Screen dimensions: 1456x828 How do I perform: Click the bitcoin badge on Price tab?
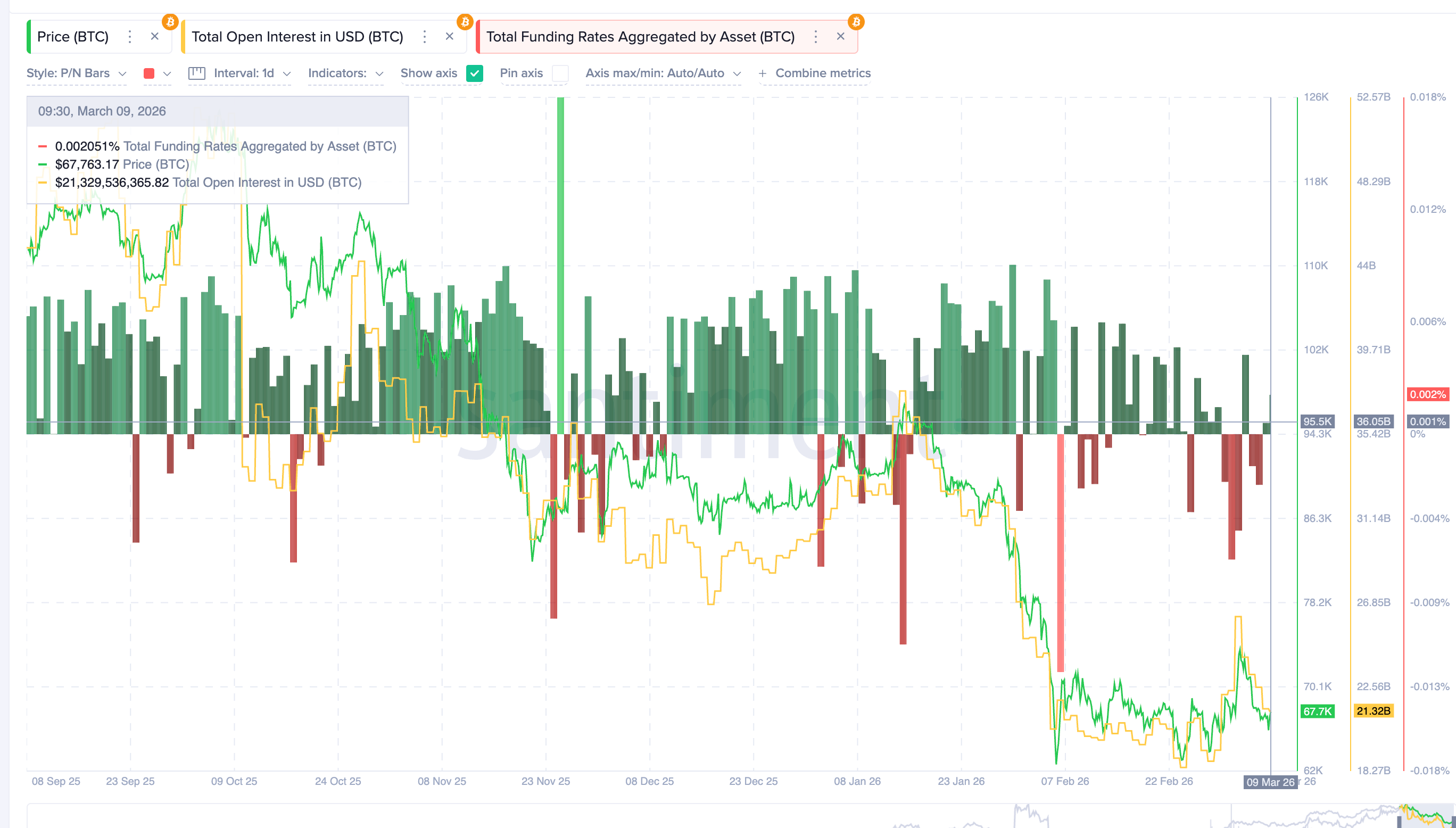pyautogui.click(x=170, y=22)
